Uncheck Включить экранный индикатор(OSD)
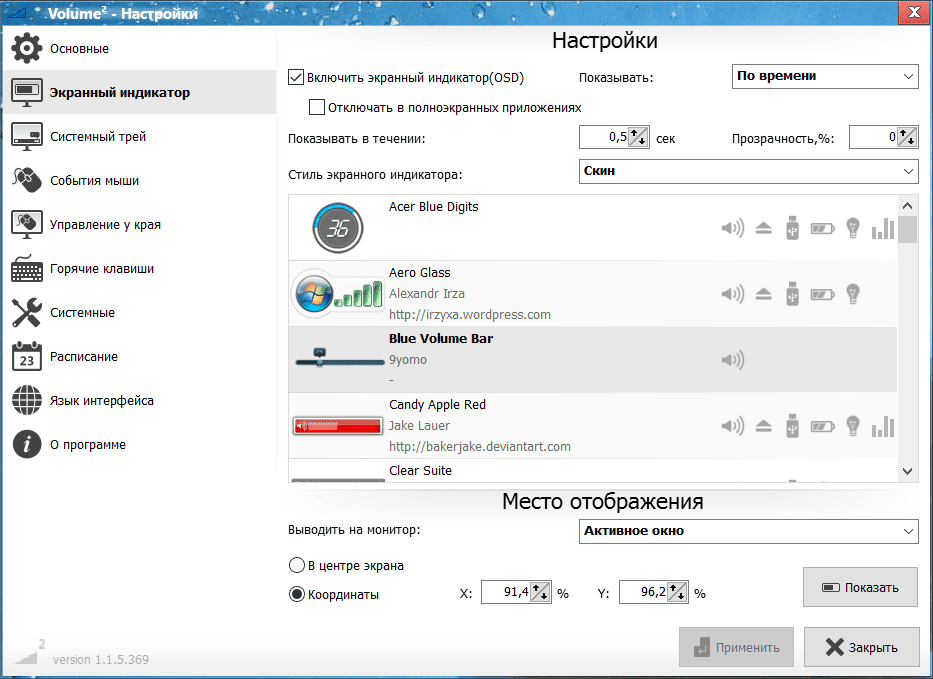The image size is (933, 679). 295,77
